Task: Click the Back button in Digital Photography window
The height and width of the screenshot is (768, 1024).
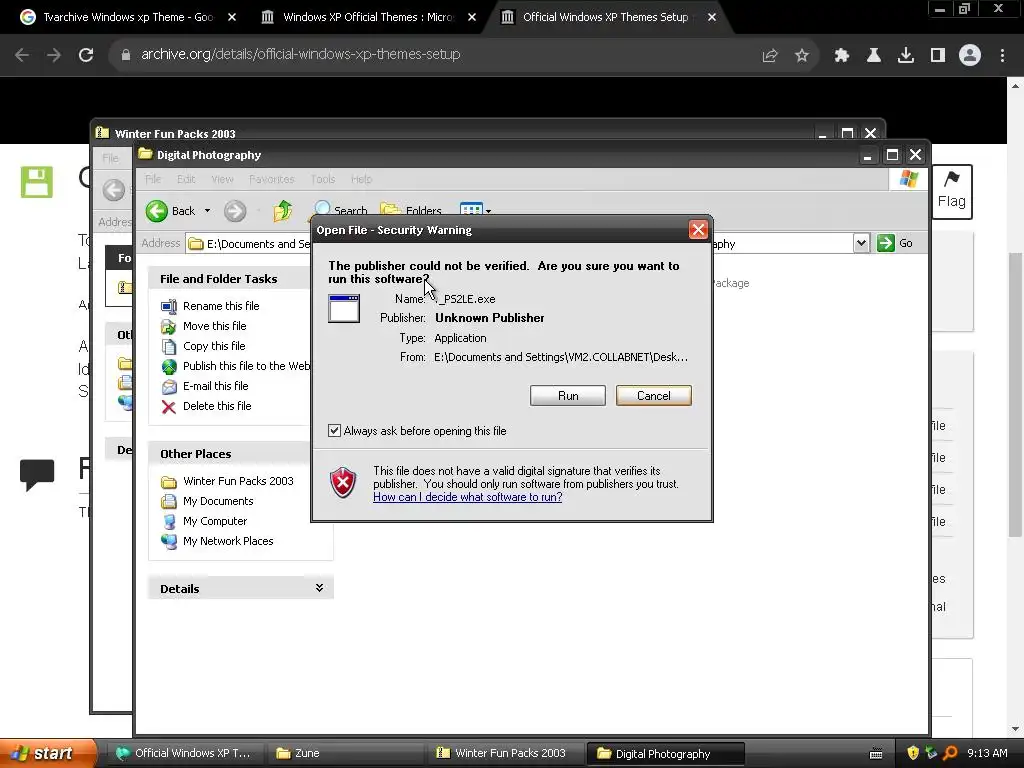Action: pos(170,211)
